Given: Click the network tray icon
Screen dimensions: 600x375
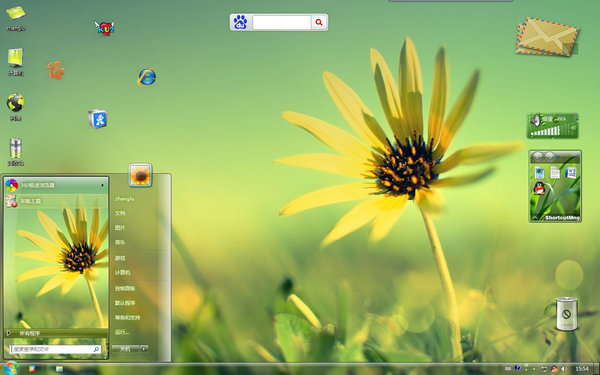Looking at the screenshot, I should click(544, 369).
